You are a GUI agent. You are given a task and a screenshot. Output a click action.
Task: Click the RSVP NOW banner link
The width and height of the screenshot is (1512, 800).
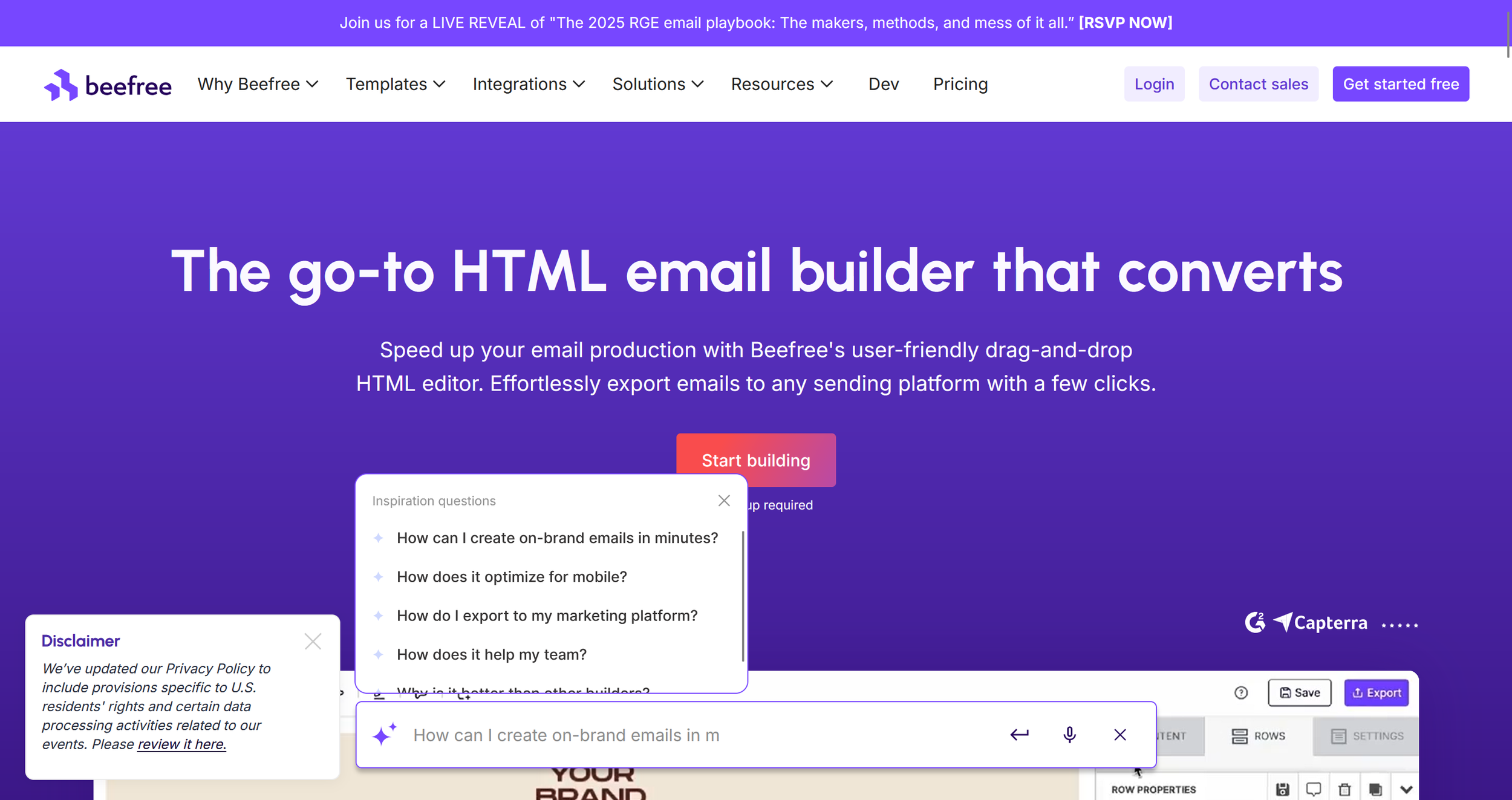click(1125, 23)
